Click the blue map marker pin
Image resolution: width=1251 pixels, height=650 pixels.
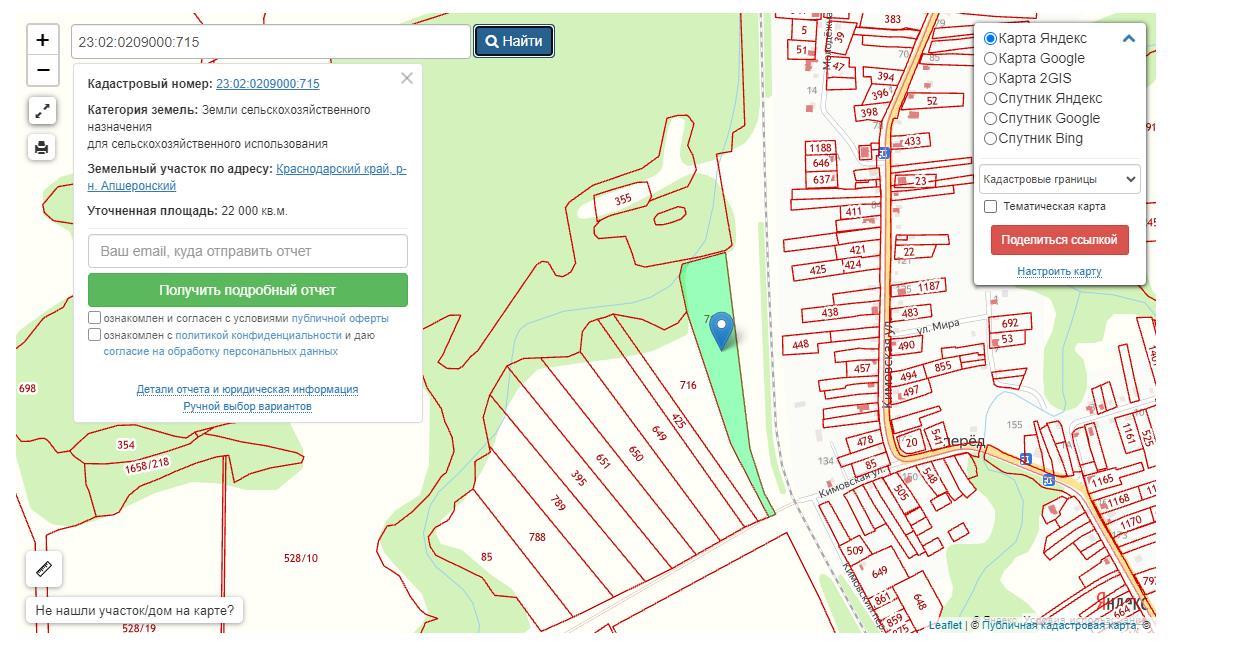(x=721, y=328)
